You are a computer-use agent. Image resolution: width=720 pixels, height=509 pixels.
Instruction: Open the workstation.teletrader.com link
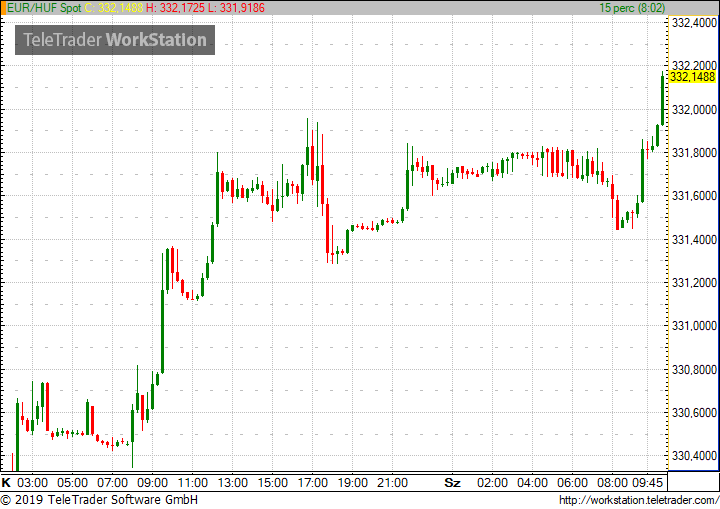(639, 500)
